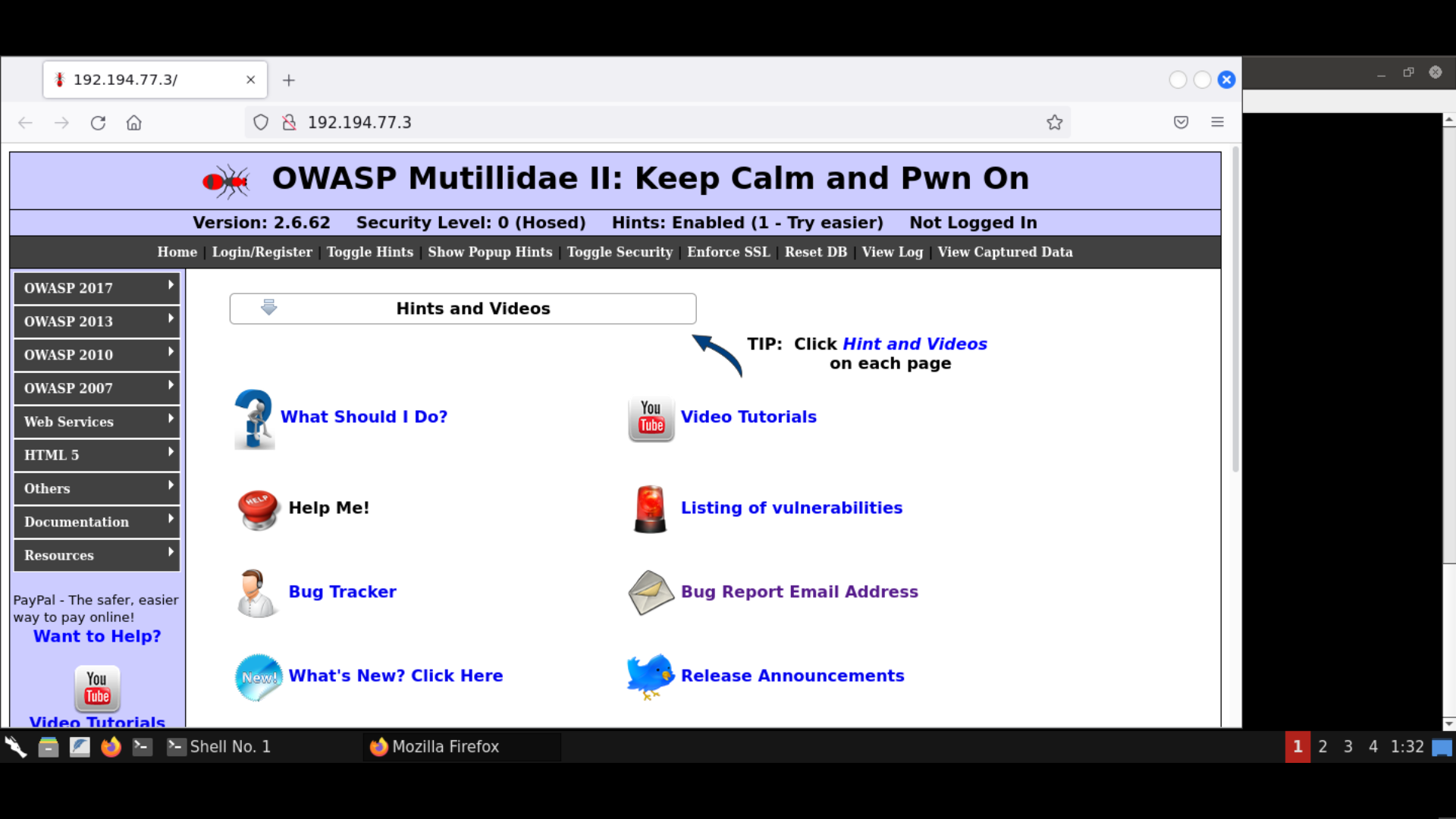Click the siren icon for Listing of vulnerabilities
This screenshot has width=1456, height=819.
pos(650,509)
